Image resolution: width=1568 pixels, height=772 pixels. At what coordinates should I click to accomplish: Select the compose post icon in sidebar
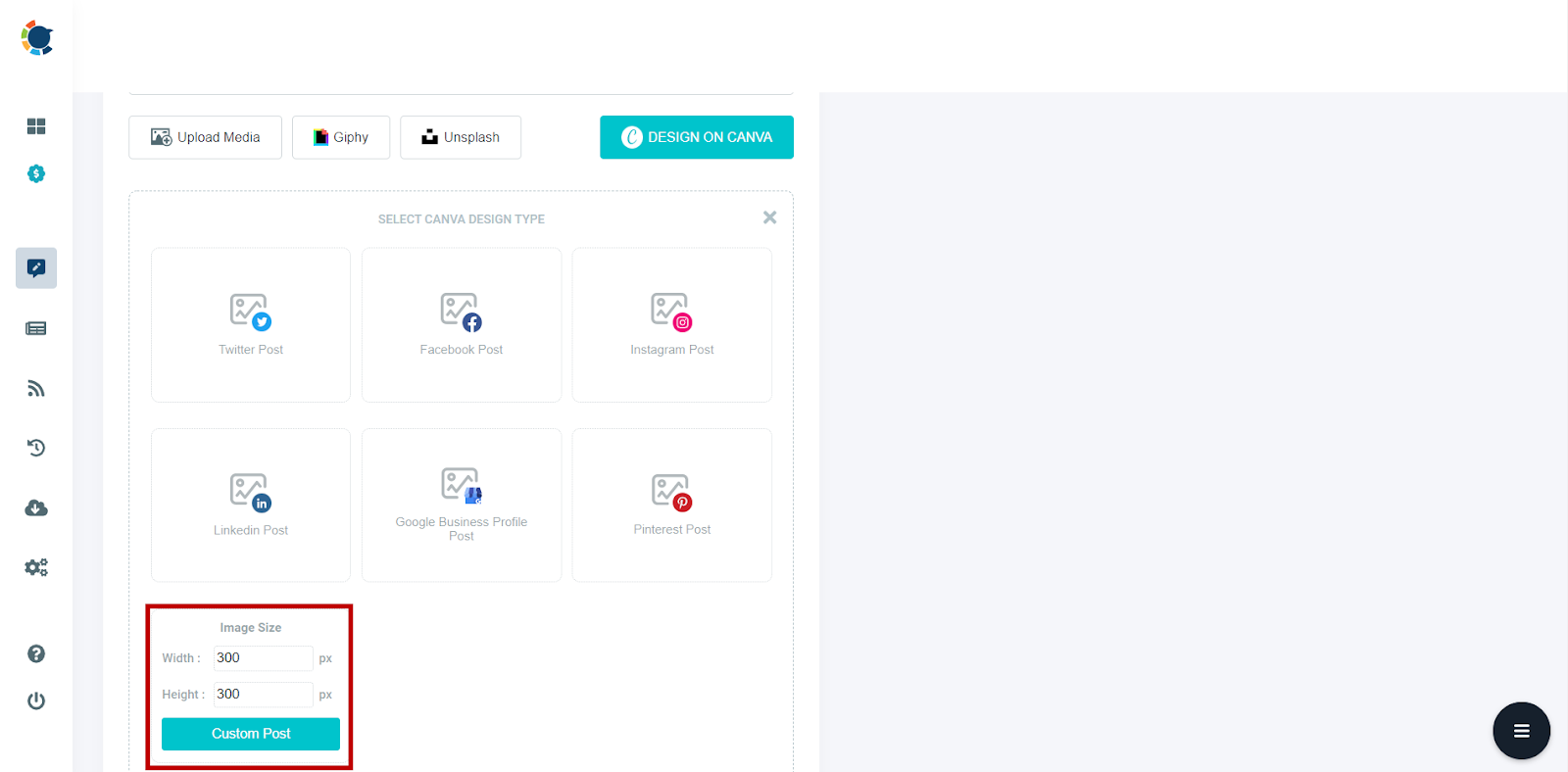tap(36, 267)
